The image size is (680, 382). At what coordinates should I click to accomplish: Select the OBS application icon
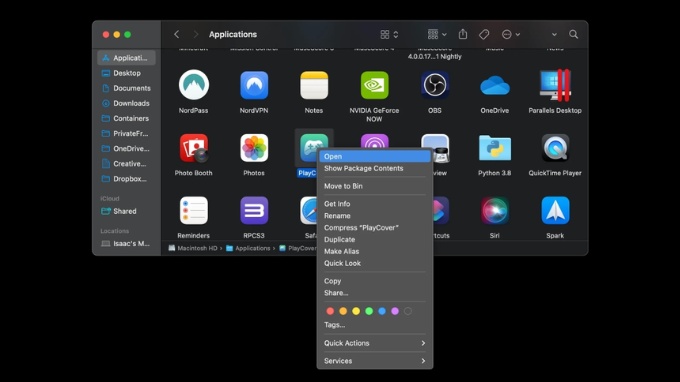pyautogui.click(x=435, y=85)
